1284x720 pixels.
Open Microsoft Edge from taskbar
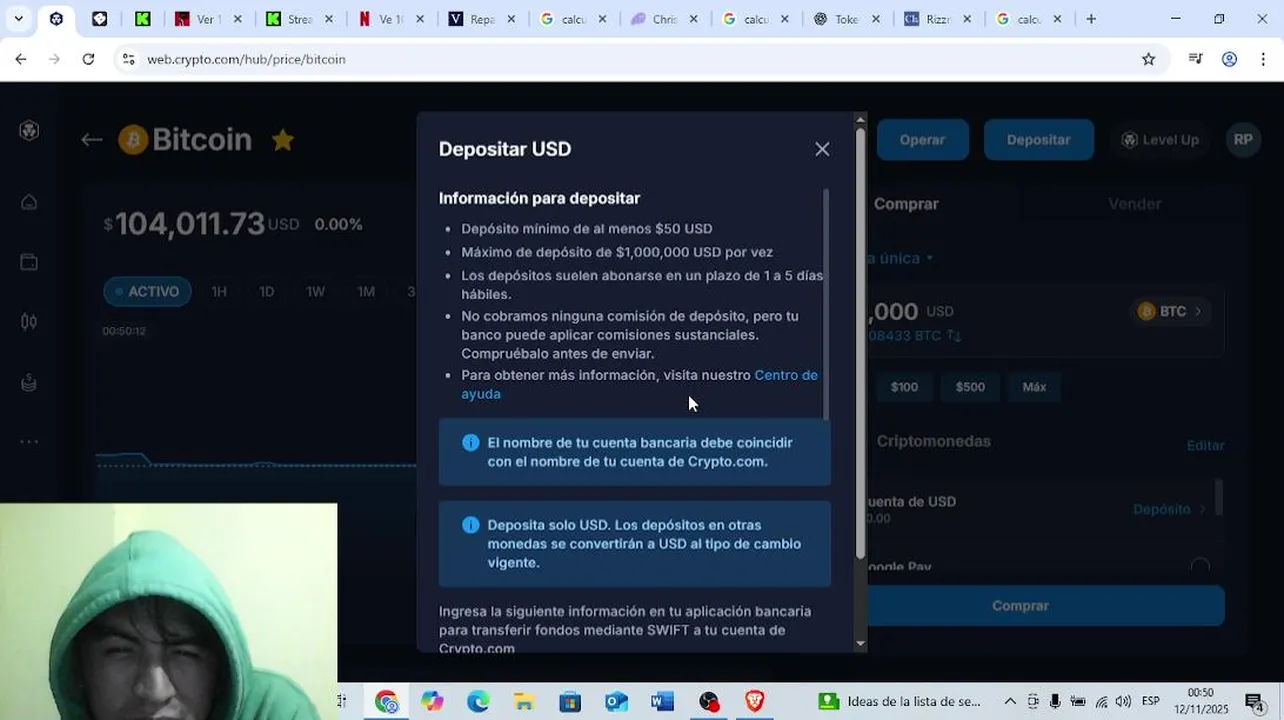coord(478,702)
